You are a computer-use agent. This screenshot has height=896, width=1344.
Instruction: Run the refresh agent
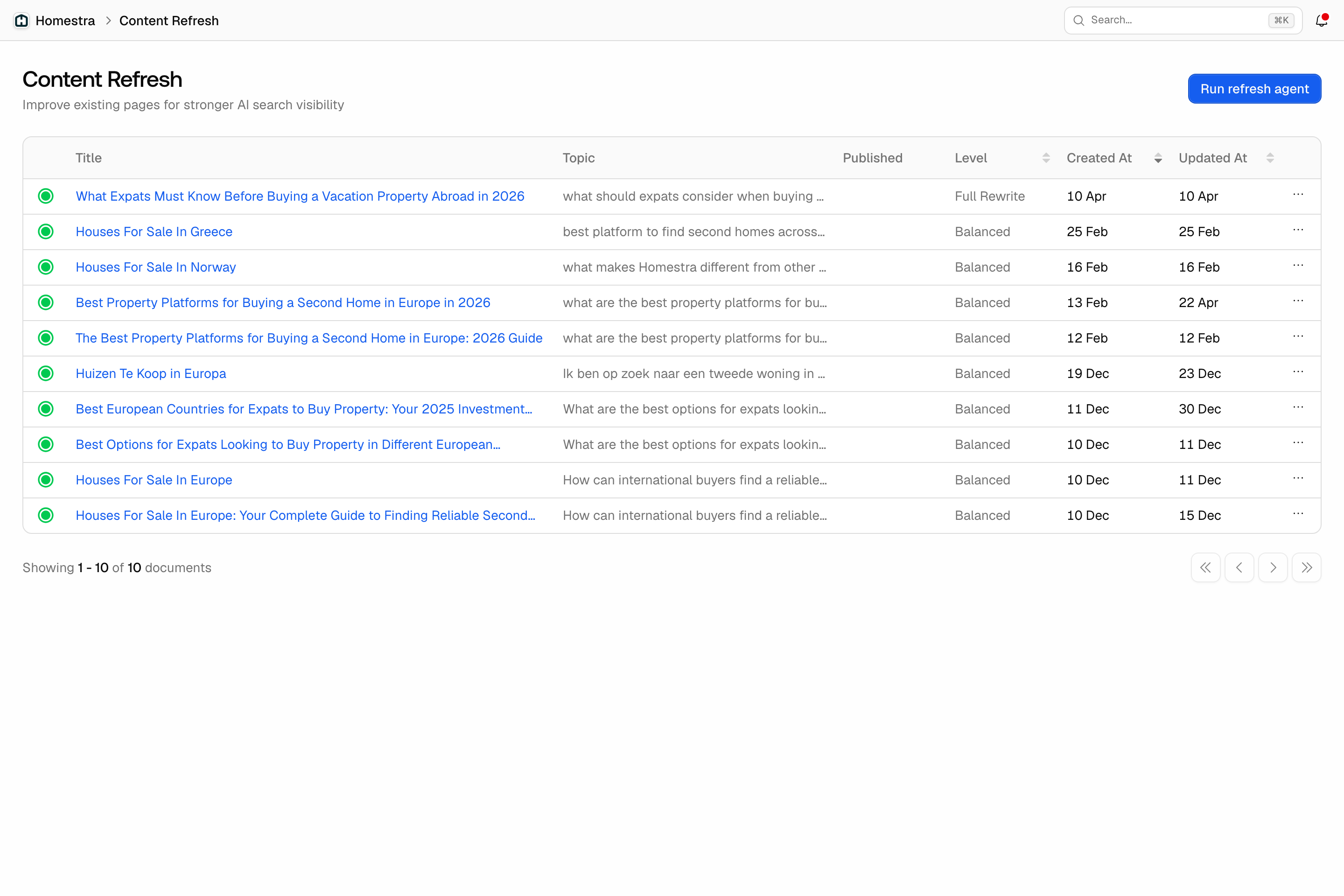[x=1254, y=89]
